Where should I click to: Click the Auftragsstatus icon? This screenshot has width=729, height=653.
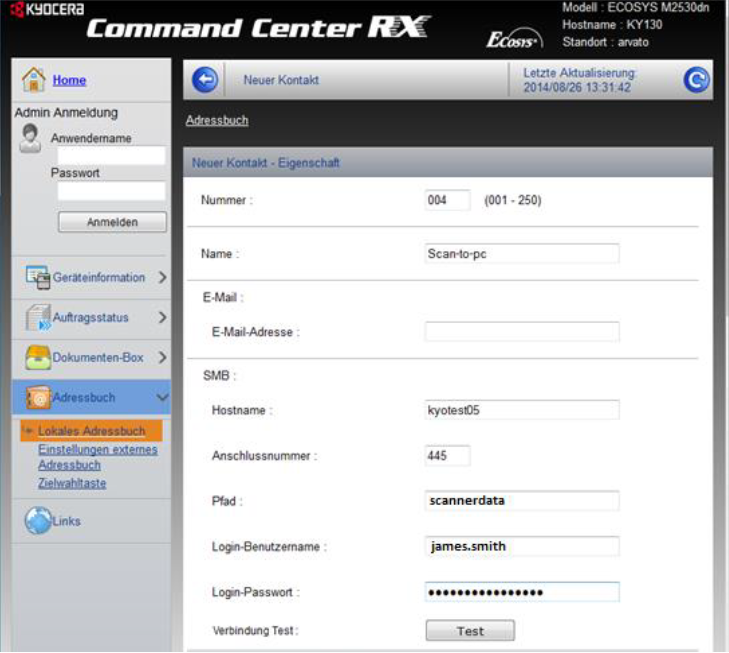coord(38,318)
